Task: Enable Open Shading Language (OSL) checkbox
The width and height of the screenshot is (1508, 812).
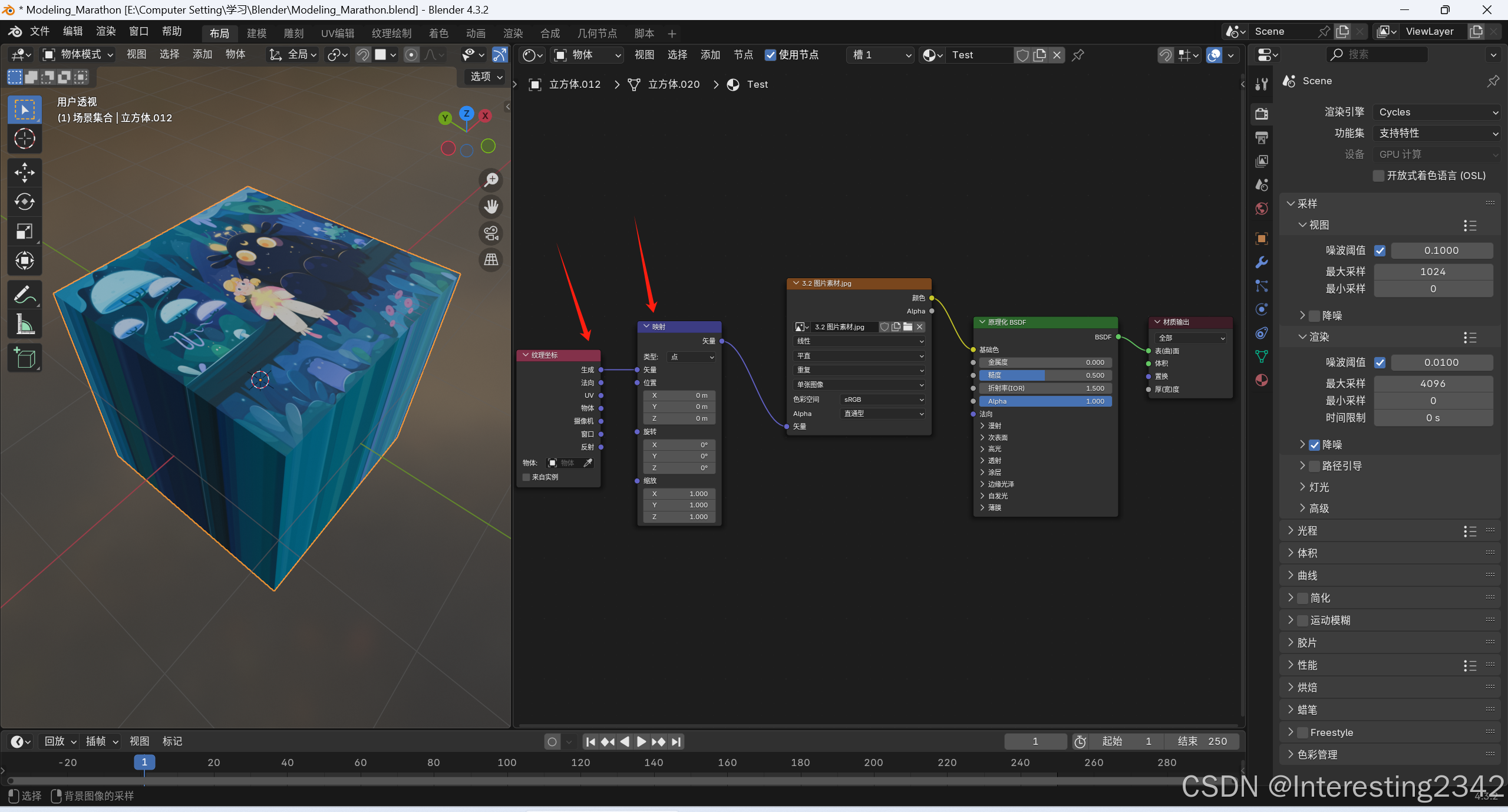Action: tap(1378, 176)
